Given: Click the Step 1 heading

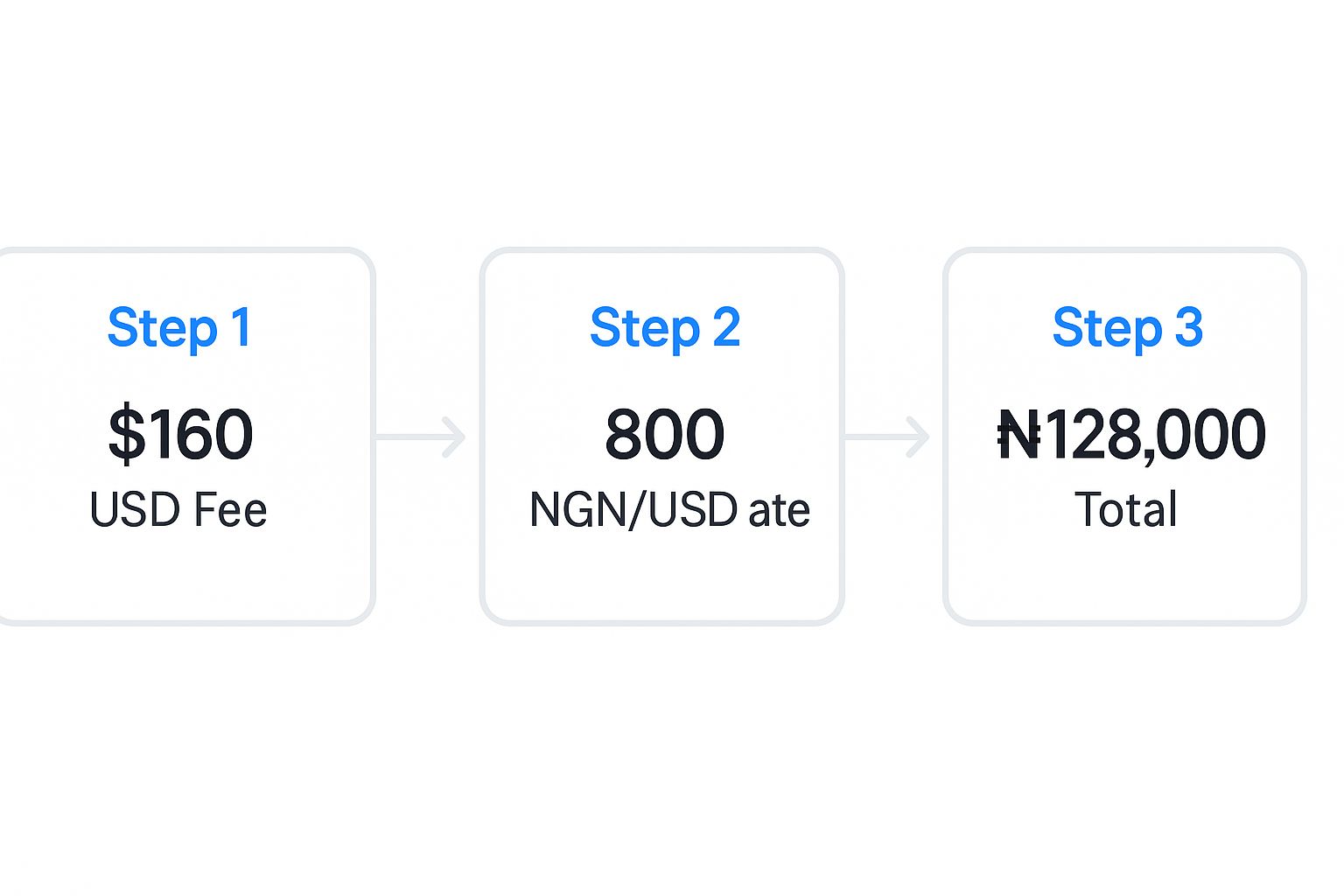Looking at the screenshot, I should (180, 328).
